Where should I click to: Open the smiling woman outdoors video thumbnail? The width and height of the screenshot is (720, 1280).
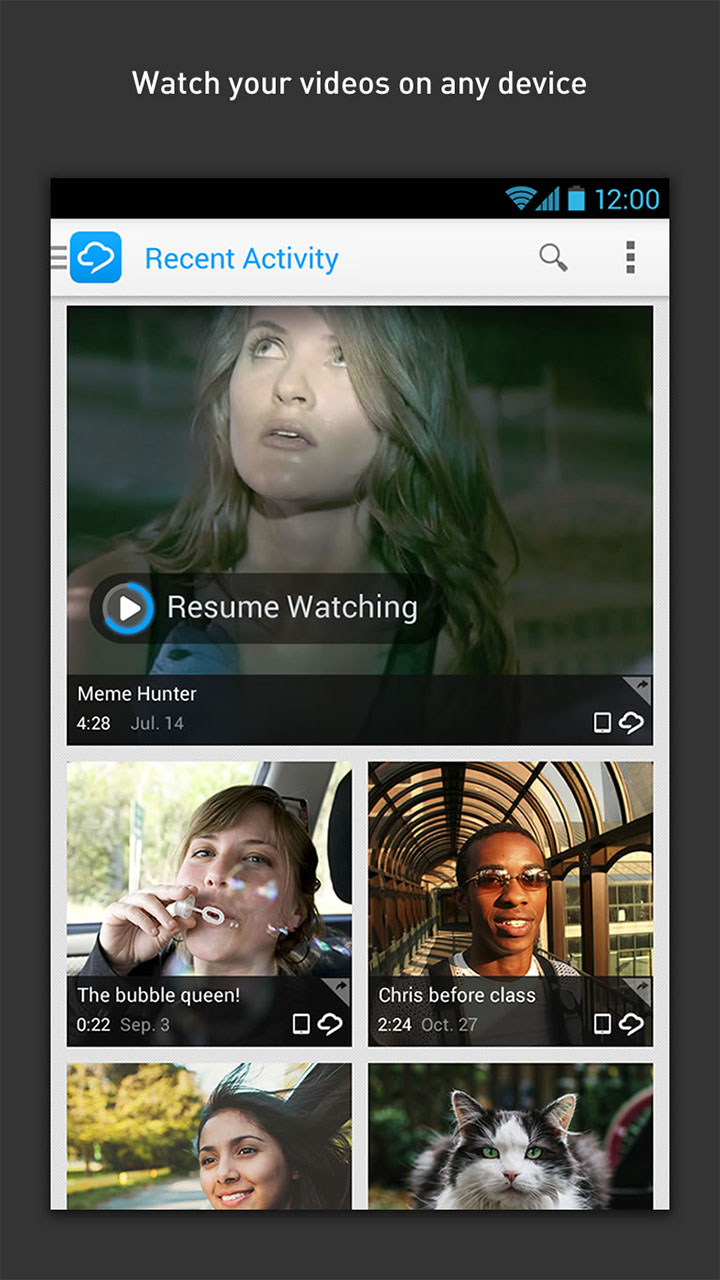tap(209, 1136)
